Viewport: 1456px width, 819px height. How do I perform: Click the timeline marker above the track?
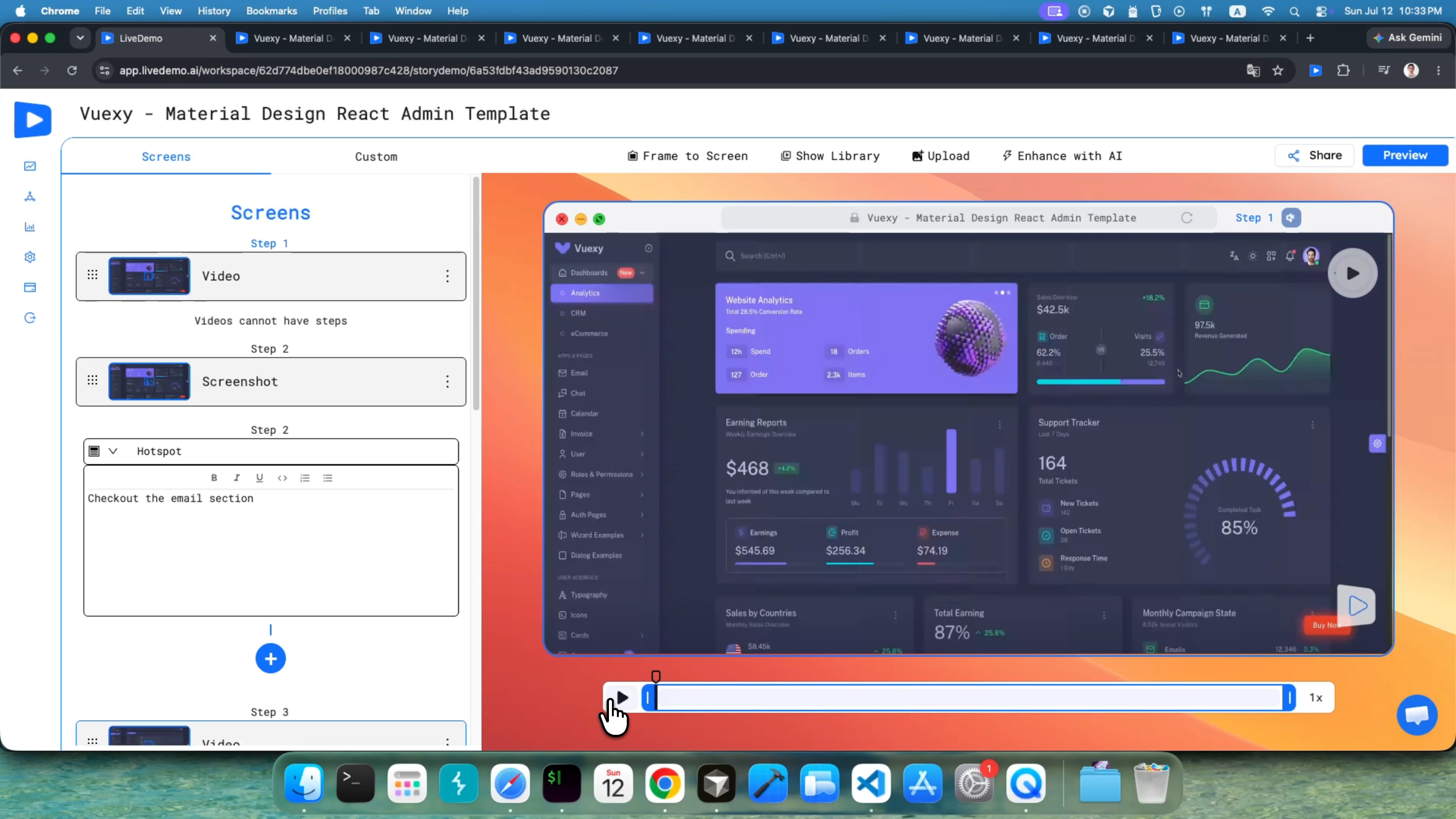pos(656,676)
